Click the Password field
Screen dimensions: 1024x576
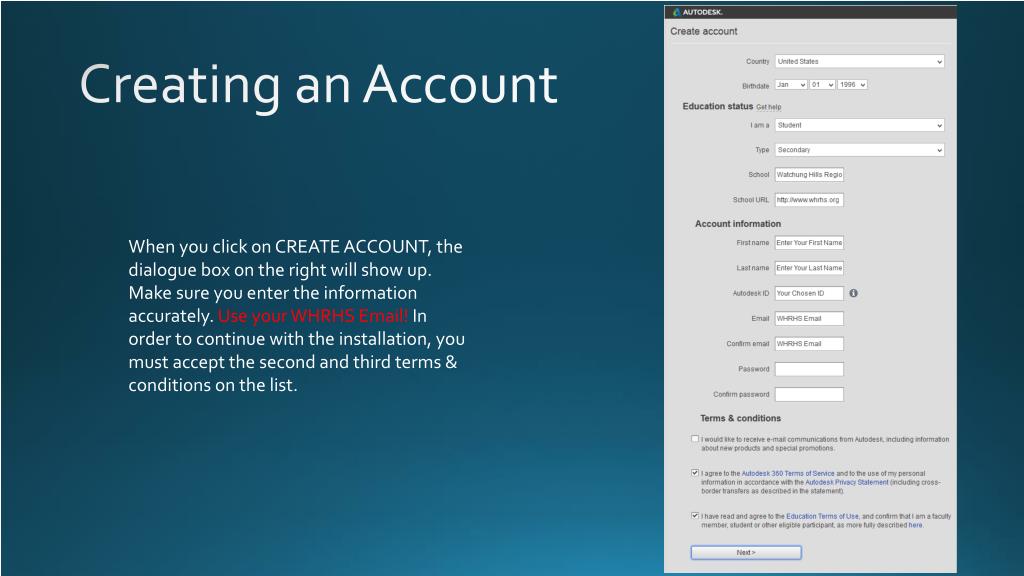[809, 369]
